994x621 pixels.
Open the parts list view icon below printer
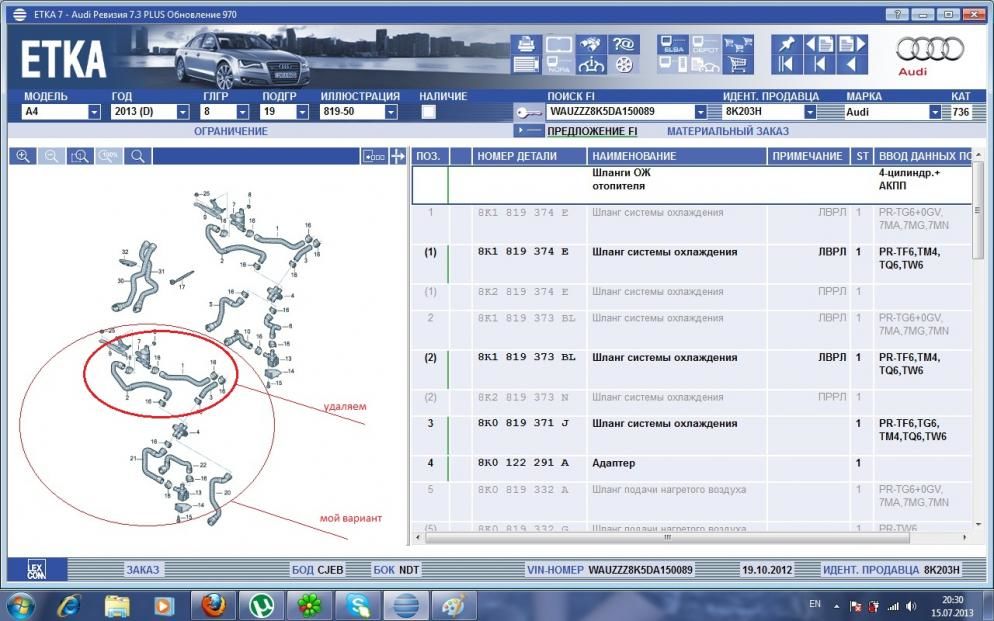click(526, 65)
